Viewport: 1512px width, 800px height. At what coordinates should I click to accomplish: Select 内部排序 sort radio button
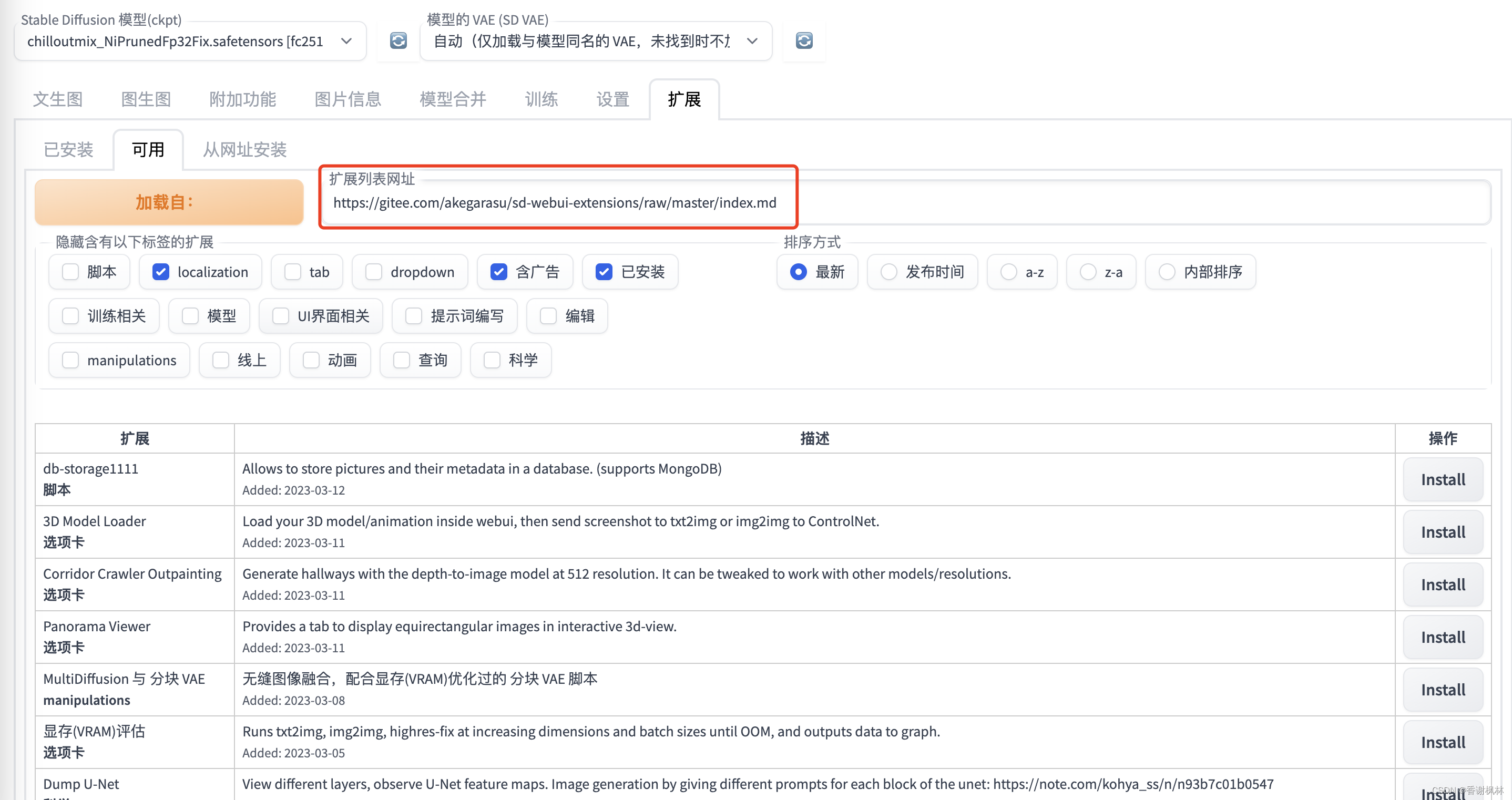point(1167,272)
